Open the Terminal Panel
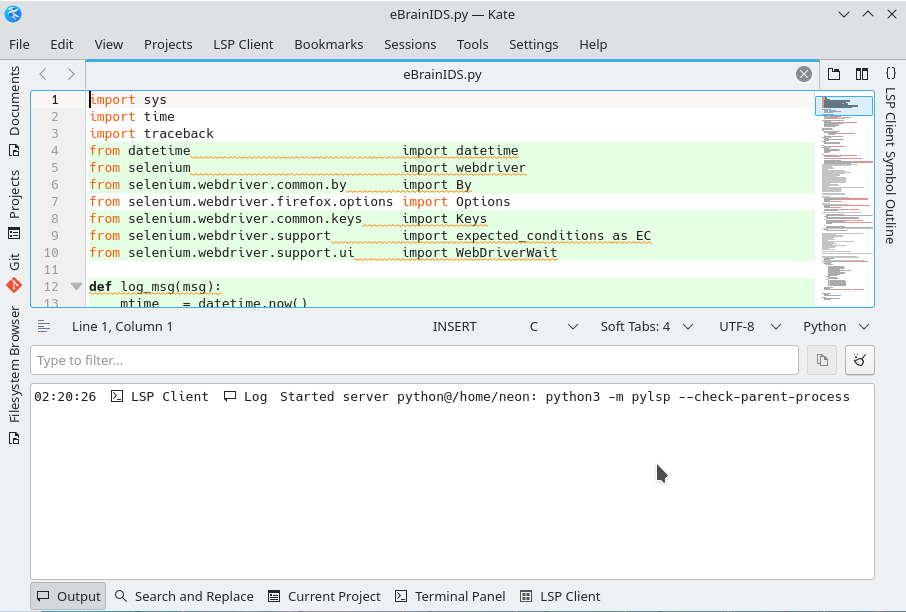 click(450, 596)
